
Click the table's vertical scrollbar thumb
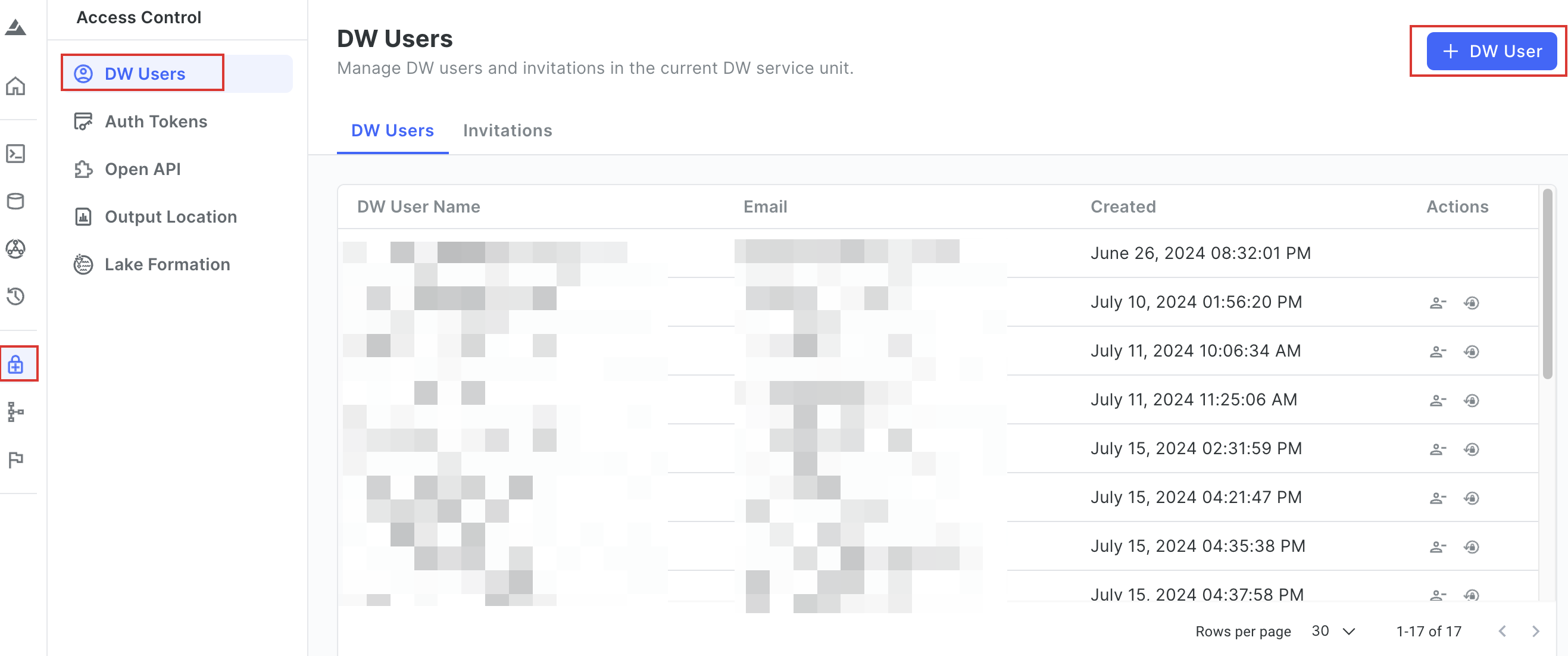point(1547,285)
